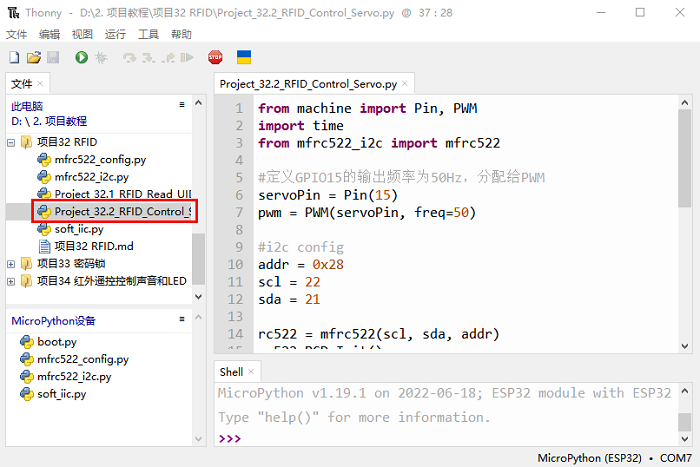Collapse the 项目32 RFID folder
700x467 pixels.
click(x=12, y=142)
